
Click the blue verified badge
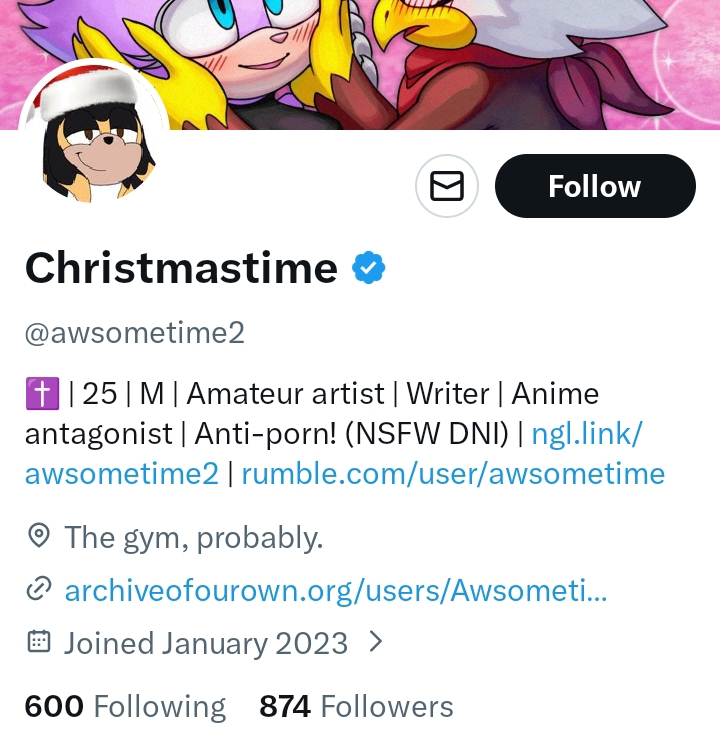coord(368,268)
